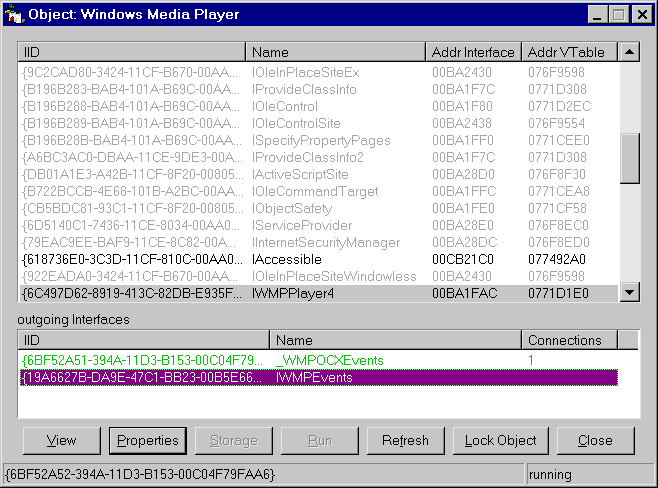Click the address value 00BA28D0

(463, 174)
